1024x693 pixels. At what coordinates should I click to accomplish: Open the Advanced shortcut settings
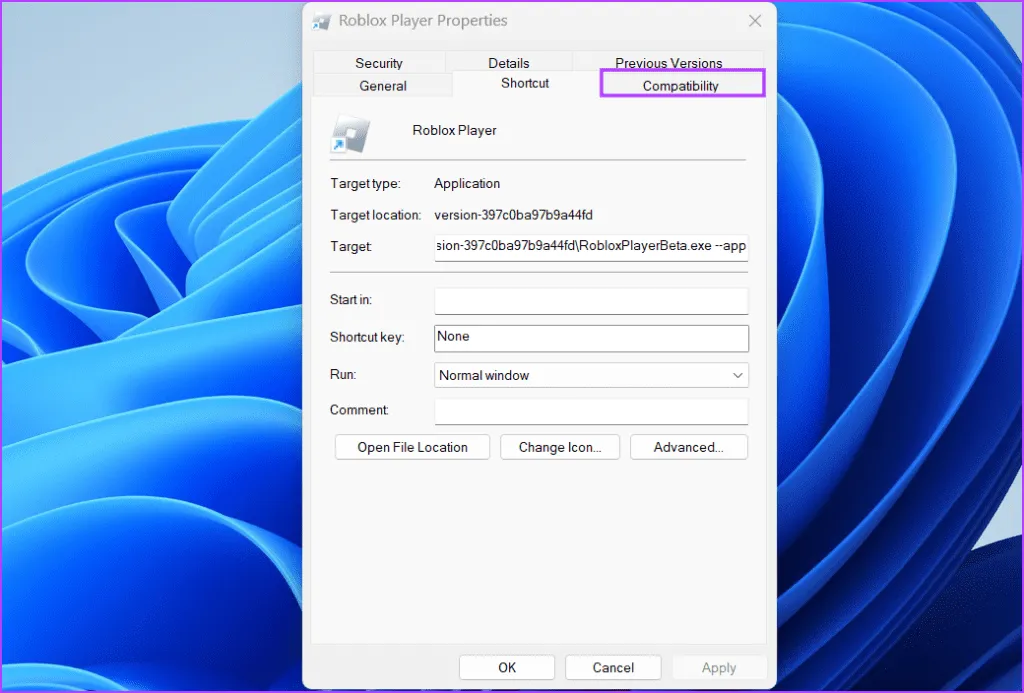pyautogui.click(x=688, y=447)
